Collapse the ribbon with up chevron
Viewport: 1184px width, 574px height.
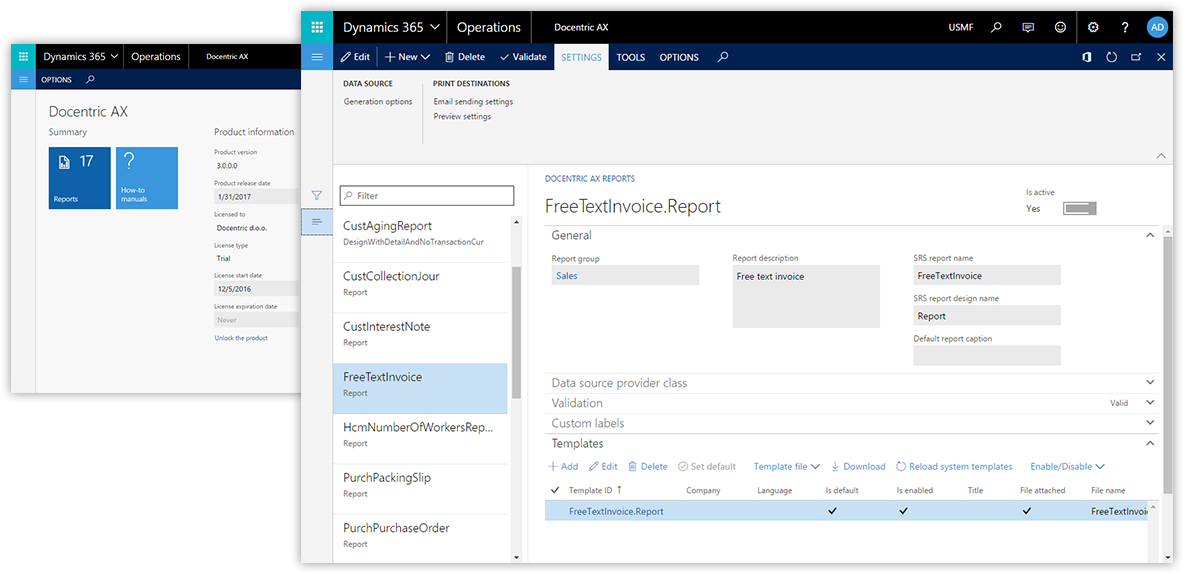1161,156
